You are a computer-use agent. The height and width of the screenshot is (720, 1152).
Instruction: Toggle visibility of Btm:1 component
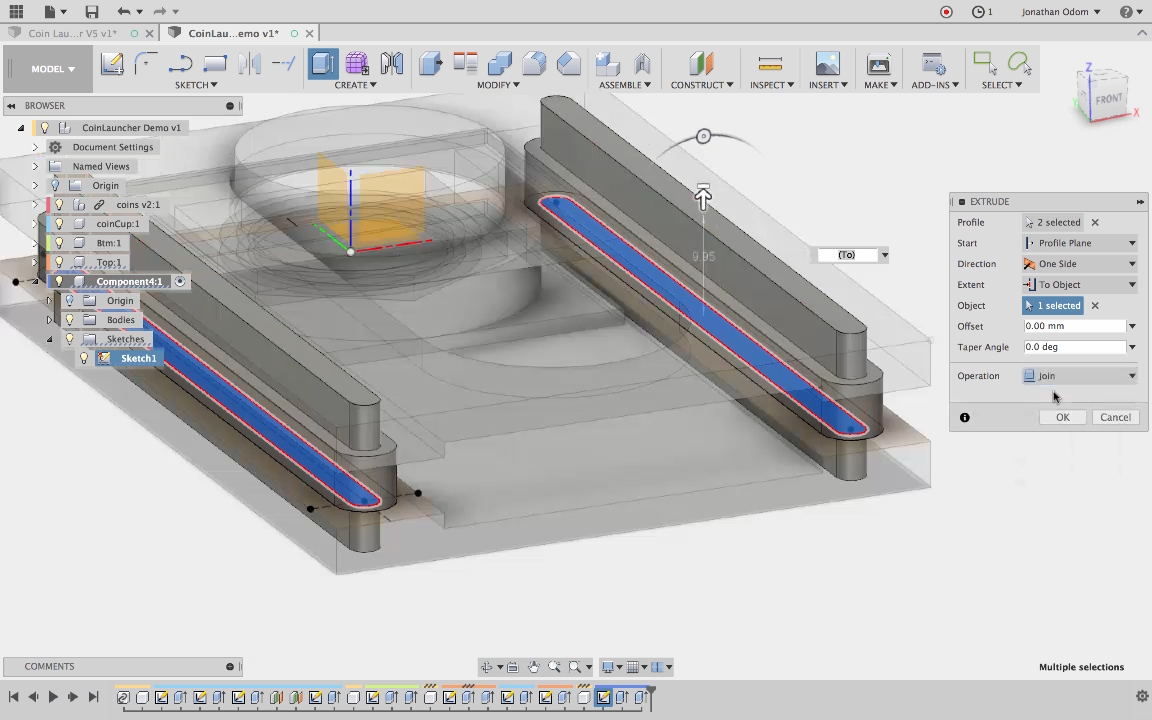tap(59, 243)
